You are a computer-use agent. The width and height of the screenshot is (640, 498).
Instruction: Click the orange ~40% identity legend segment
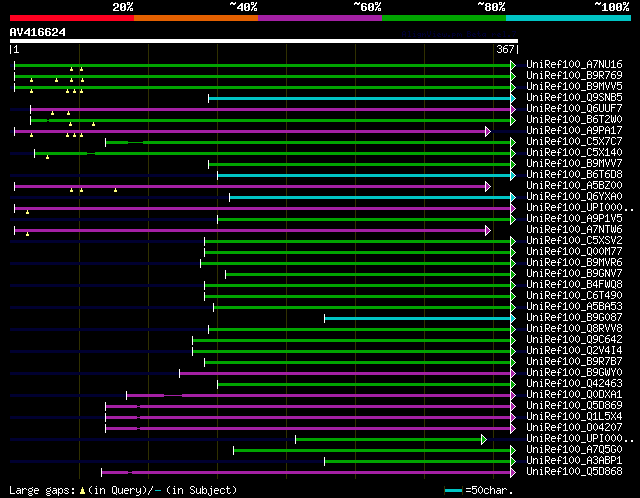[196, 18]
